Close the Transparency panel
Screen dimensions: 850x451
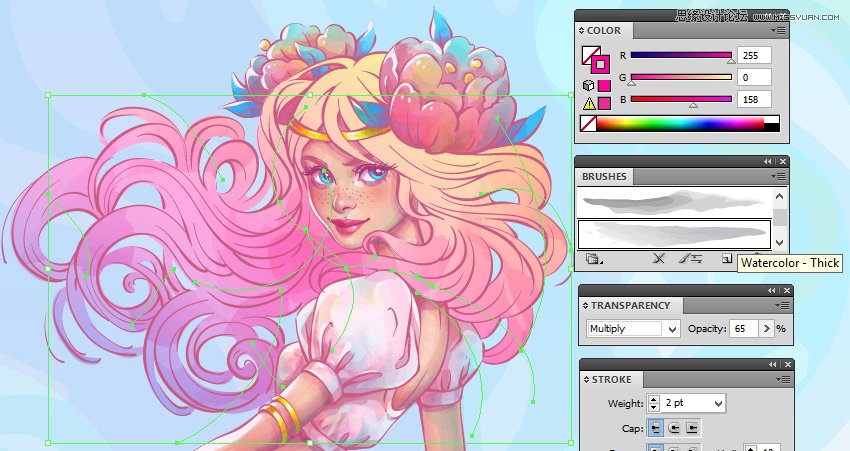tap(787, 291)
